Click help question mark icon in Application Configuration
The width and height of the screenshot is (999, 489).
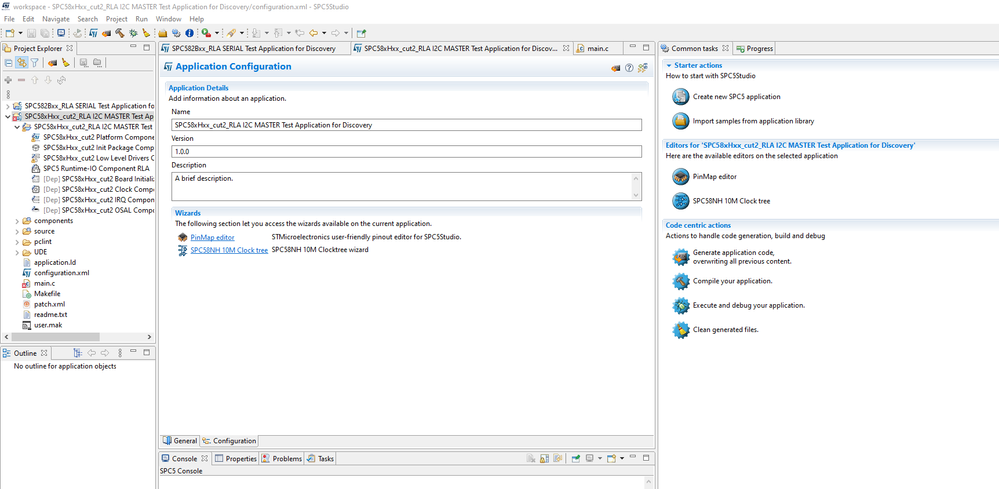click(629, 68)
